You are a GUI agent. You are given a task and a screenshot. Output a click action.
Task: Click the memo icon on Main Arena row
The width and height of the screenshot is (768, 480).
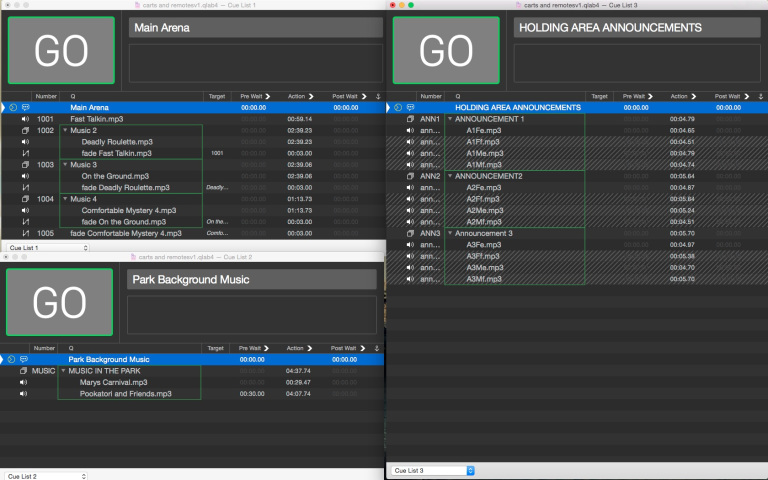click(x=25, y=107)
